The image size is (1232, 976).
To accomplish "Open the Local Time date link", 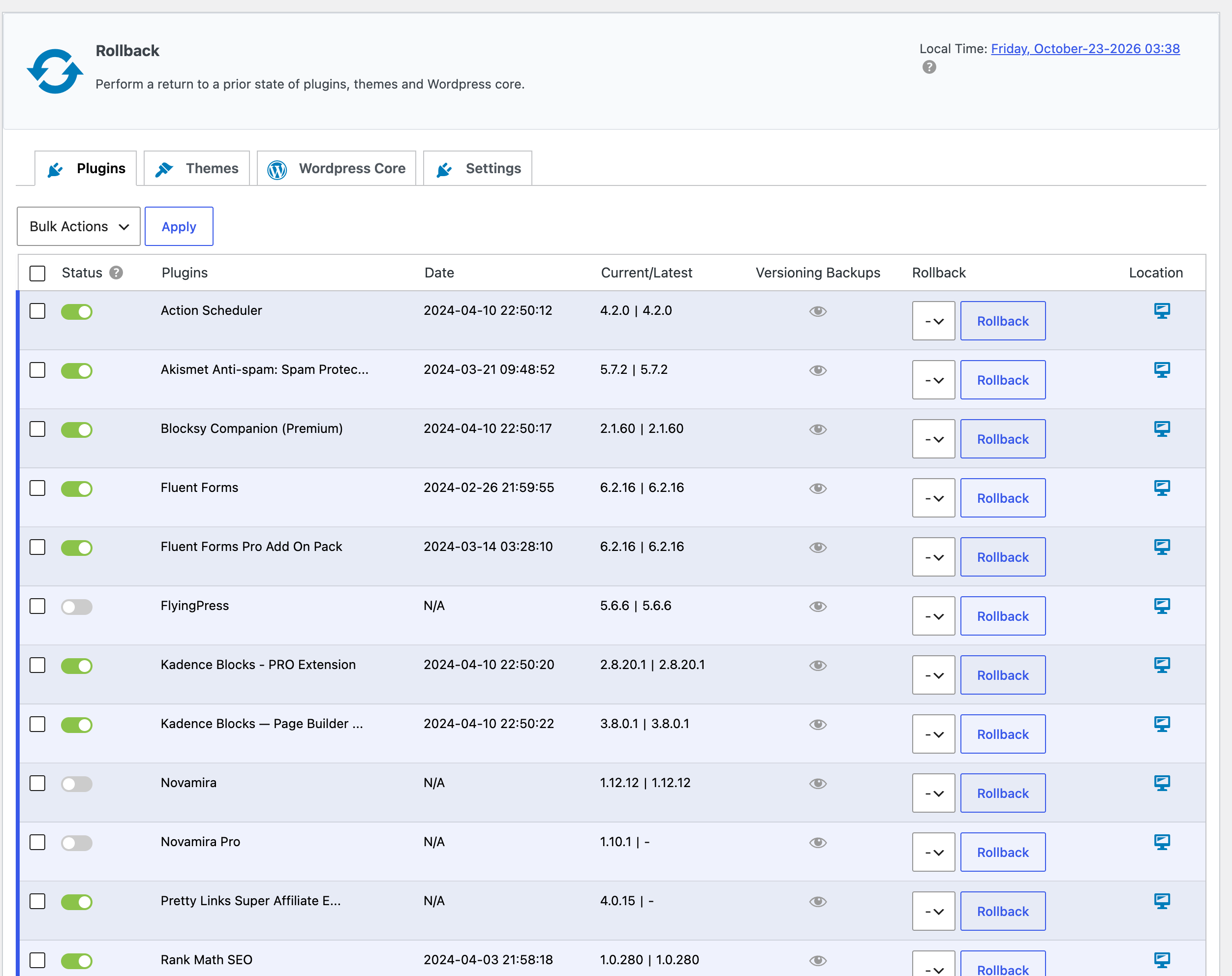I will [1085, 49].
